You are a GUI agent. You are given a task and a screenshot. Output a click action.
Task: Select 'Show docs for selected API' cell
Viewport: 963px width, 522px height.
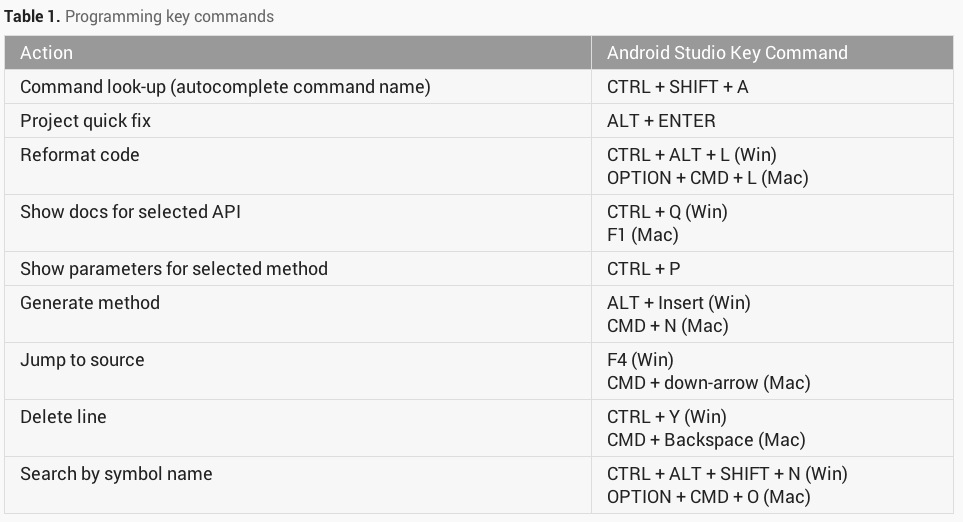click(x=130, y=212)
